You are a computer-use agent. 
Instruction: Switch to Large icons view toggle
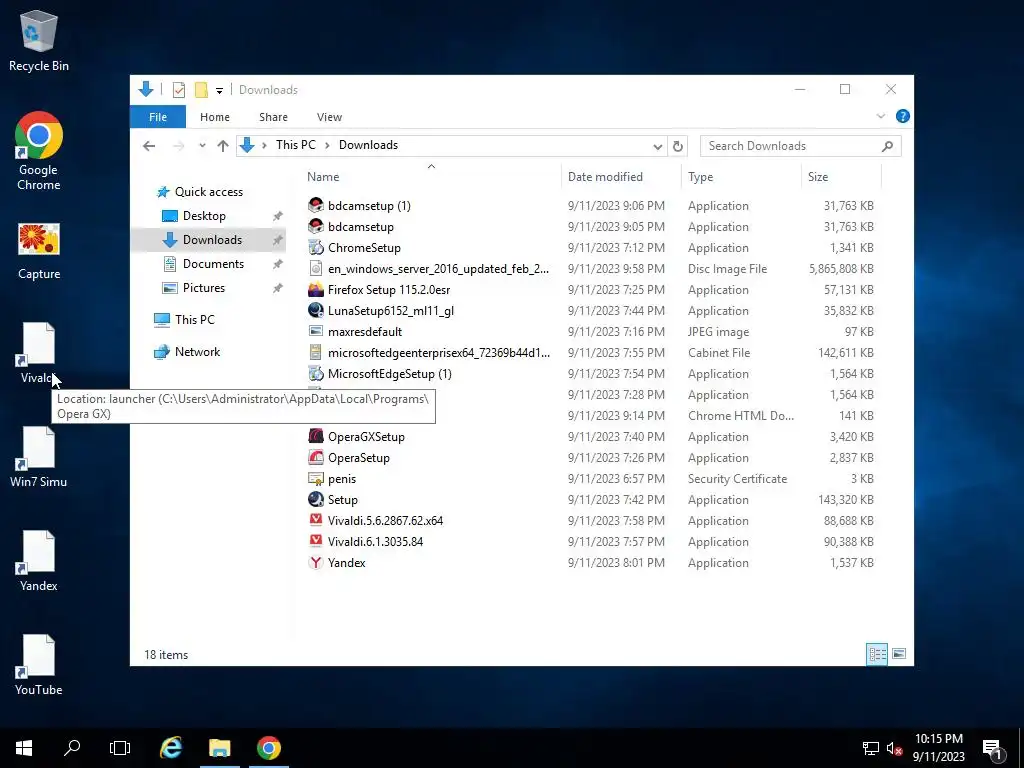point(899,654)
